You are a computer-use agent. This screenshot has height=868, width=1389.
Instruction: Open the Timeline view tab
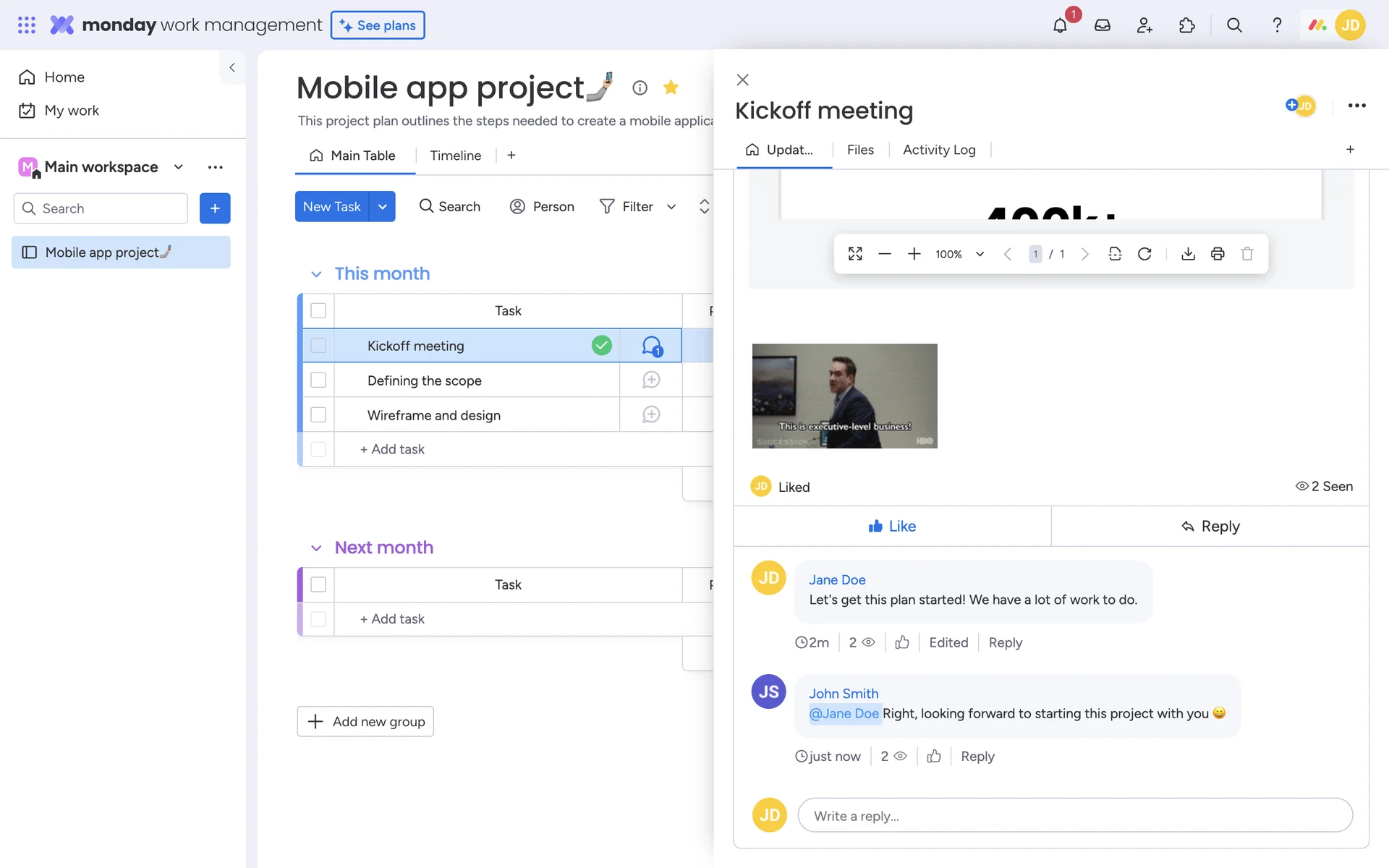[x=455, y=156]
